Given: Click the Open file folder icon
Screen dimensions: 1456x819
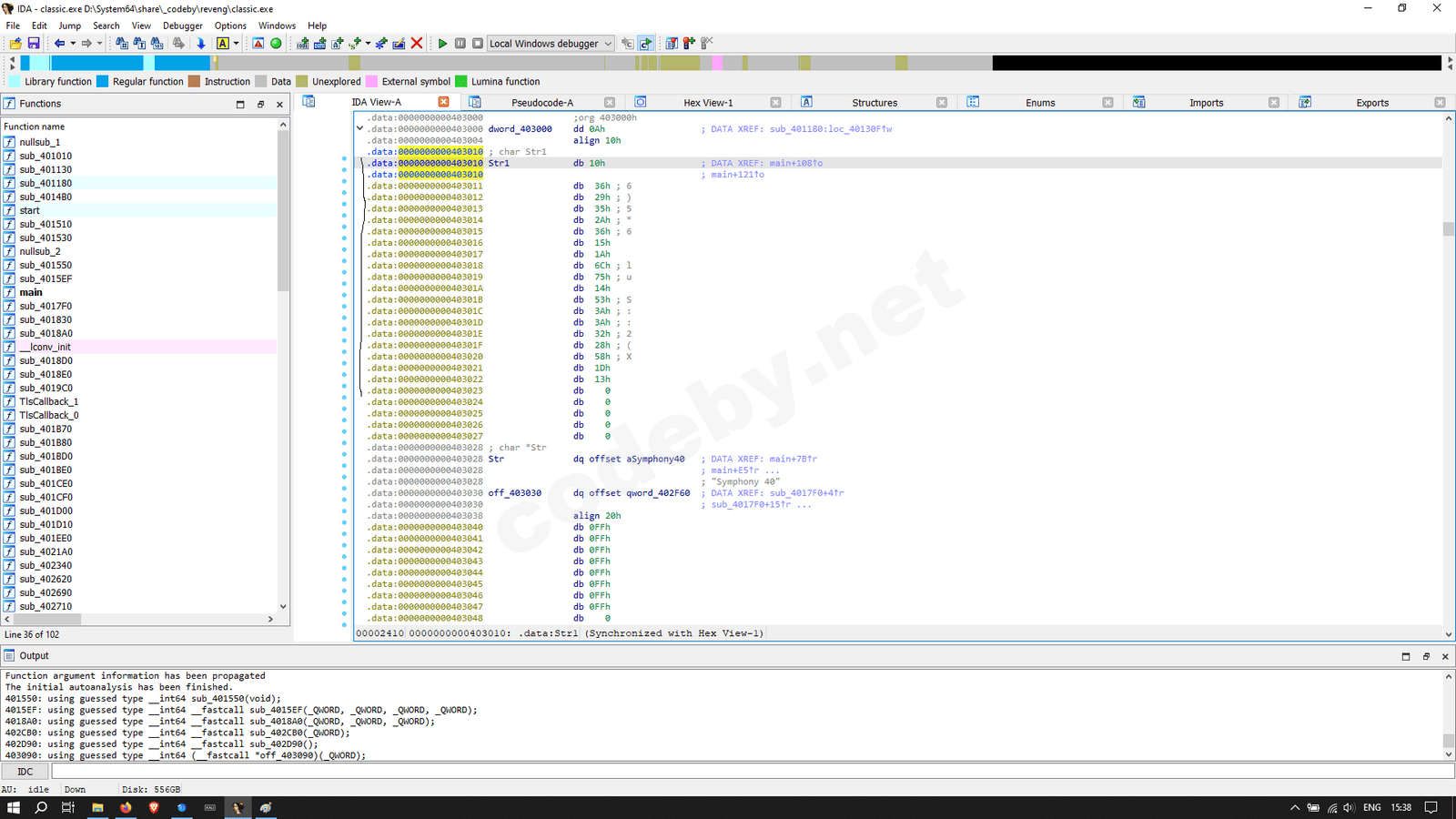Looking at the screenshot, I should (x=15, y=44).
